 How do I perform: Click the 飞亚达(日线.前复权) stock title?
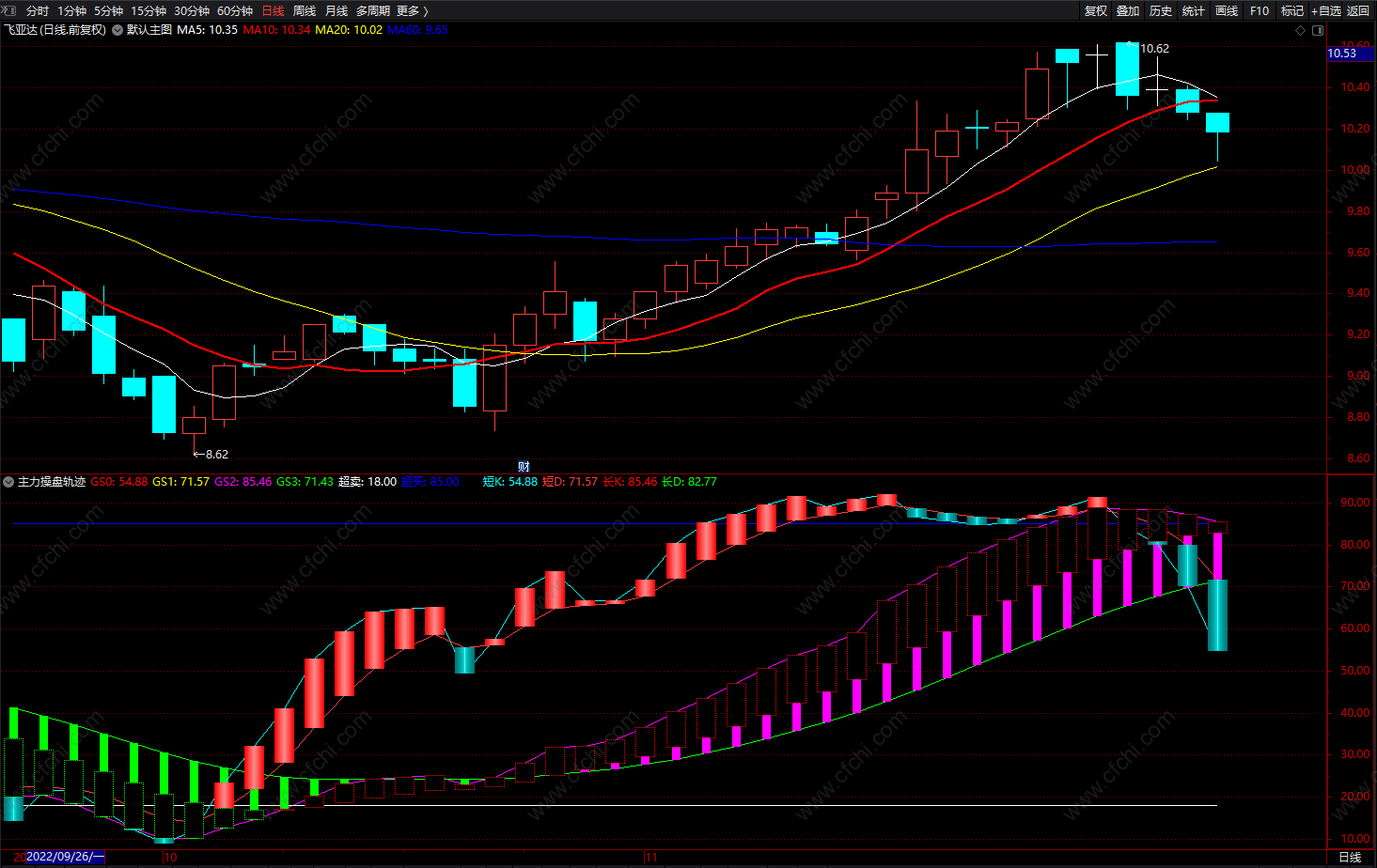point(55,29)
